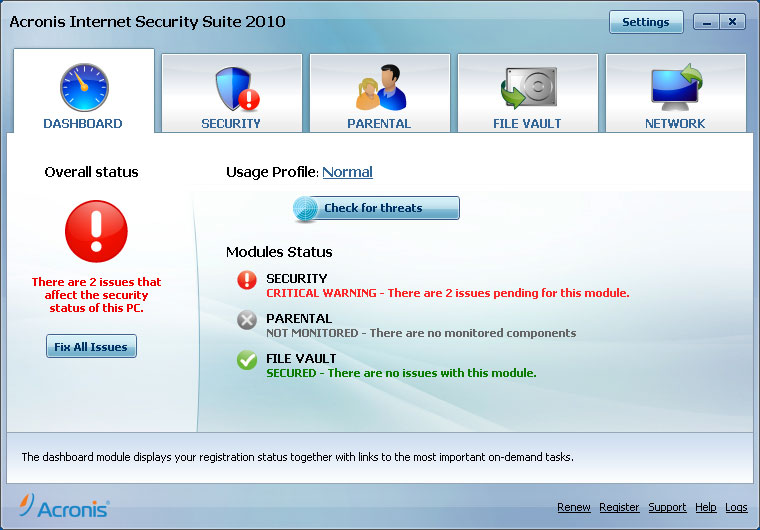Open the Logs link
This screenshot has height=530, width=760.
pyautogui.click(x=736, y=507)
